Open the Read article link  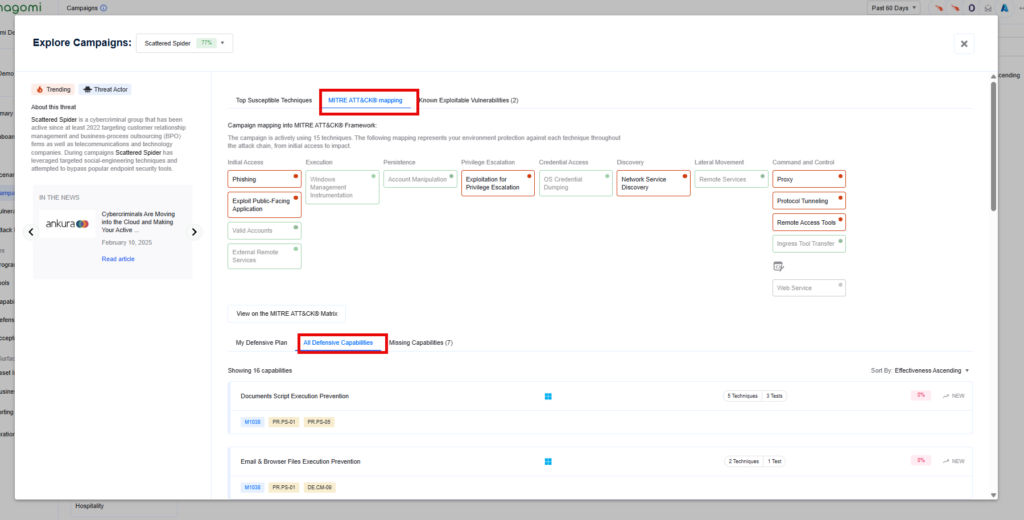pos(118,259)
